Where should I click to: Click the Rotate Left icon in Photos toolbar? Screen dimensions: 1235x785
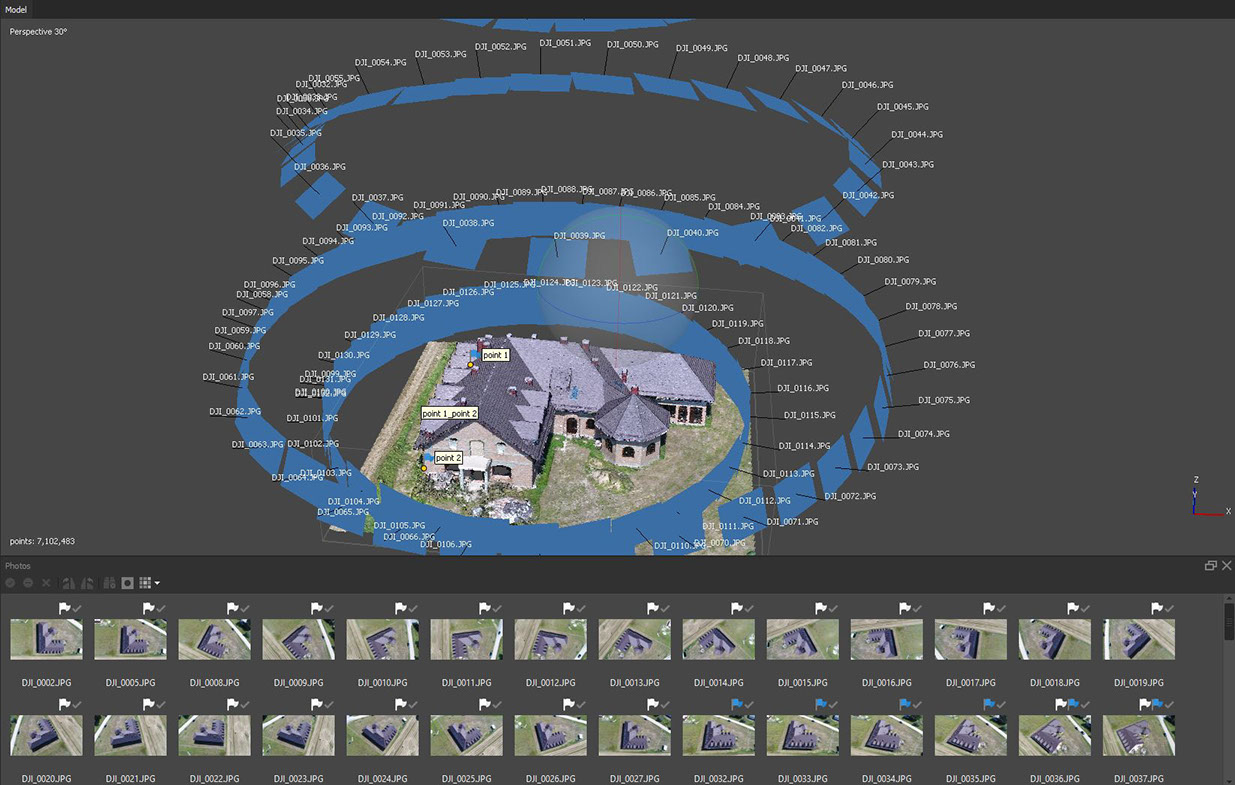click(69, 583)
